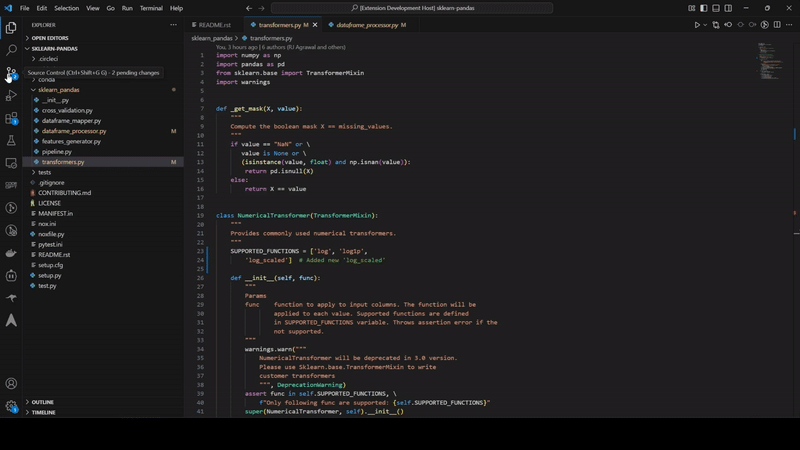This screenshot has width=800, height=450.
Task: Open the large letter A icon in the activity bar
Action: pyautogui.click(x=11, y=320)
